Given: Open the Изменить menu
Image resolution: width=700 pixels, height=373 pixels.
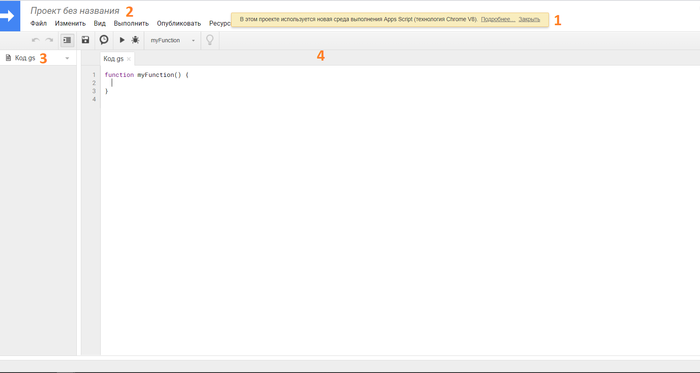Looking at the screenshot, I should click(x=70, y=23).
